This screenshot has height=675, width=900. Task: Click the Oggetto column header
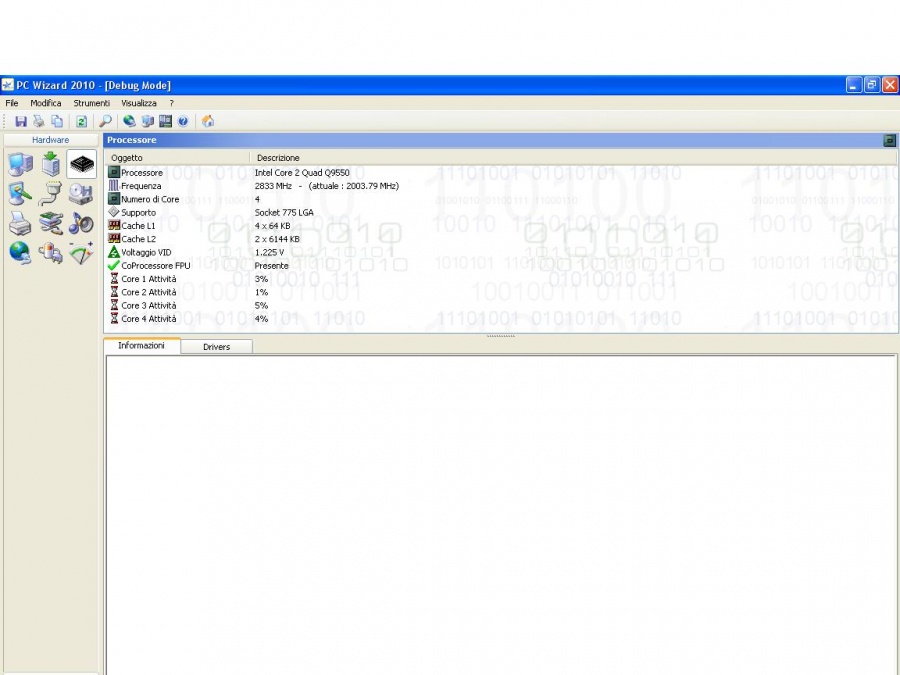tap(127, 158)
